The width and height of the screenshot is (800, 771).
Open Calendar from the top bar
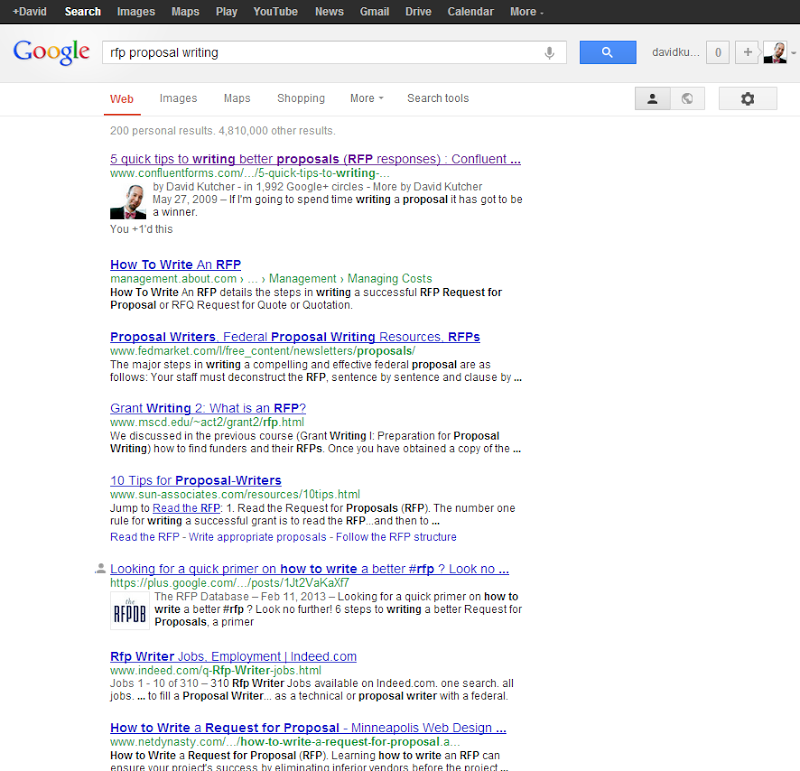coord(470,12)
